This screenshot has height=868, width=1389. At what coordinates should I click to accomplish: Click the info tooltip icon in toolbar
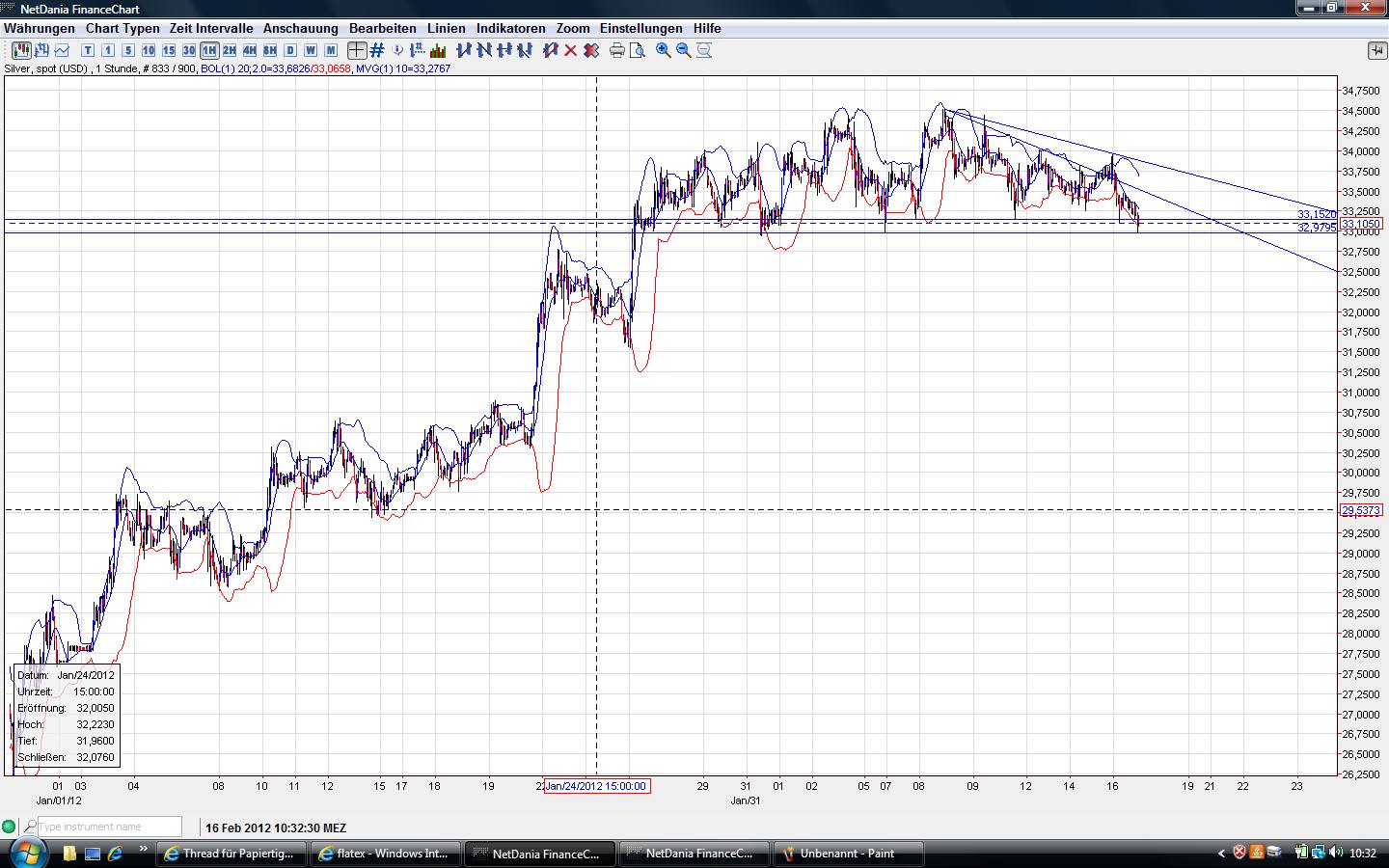click(398, 50)
